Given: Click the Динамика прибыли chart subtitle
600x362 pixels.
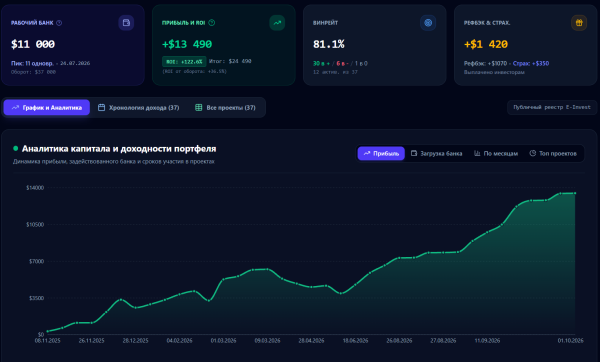Looking at the screenshot, I should click(x=114, y=162).
